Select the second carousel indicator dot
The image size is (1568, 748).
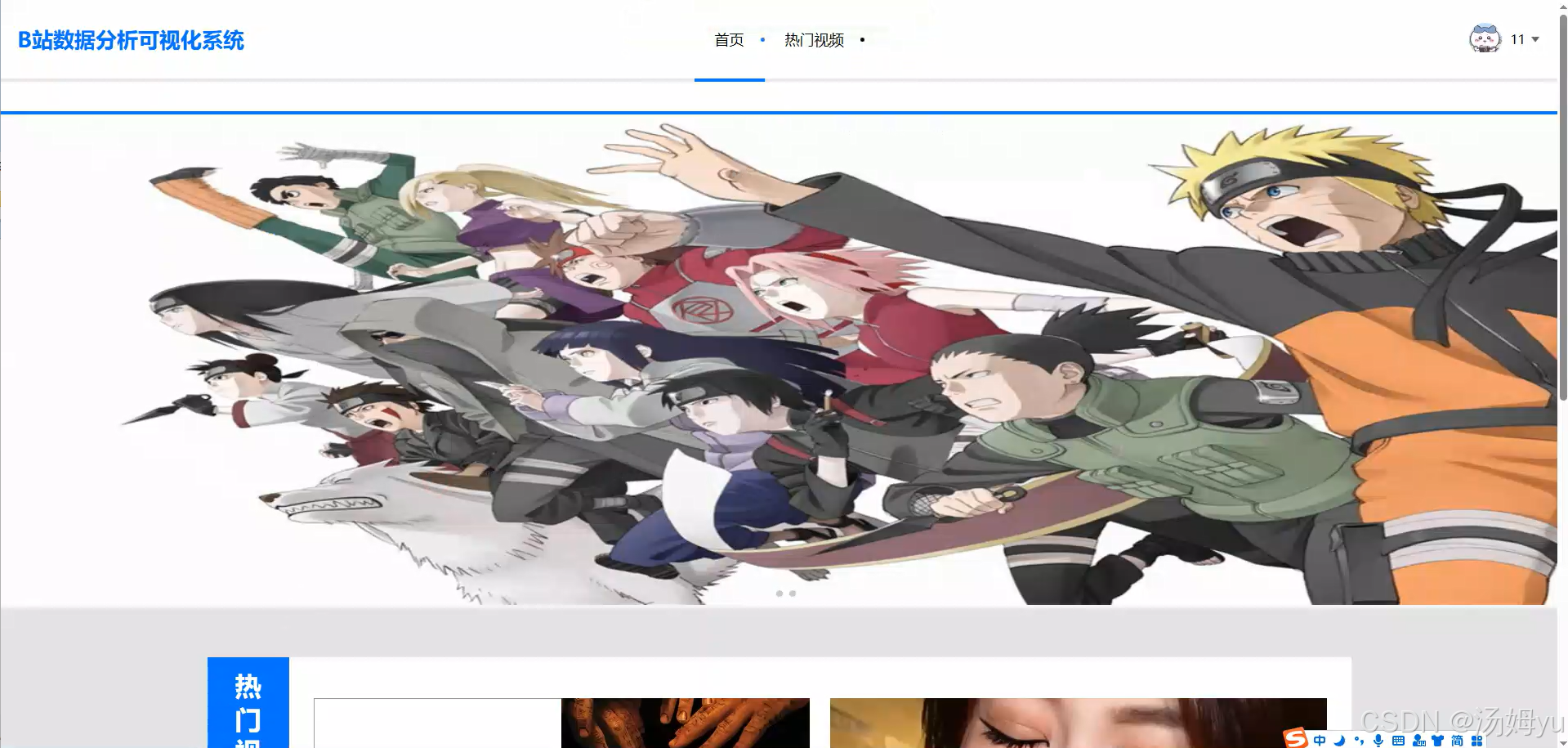pyautogui.click(x=793, y=593)
